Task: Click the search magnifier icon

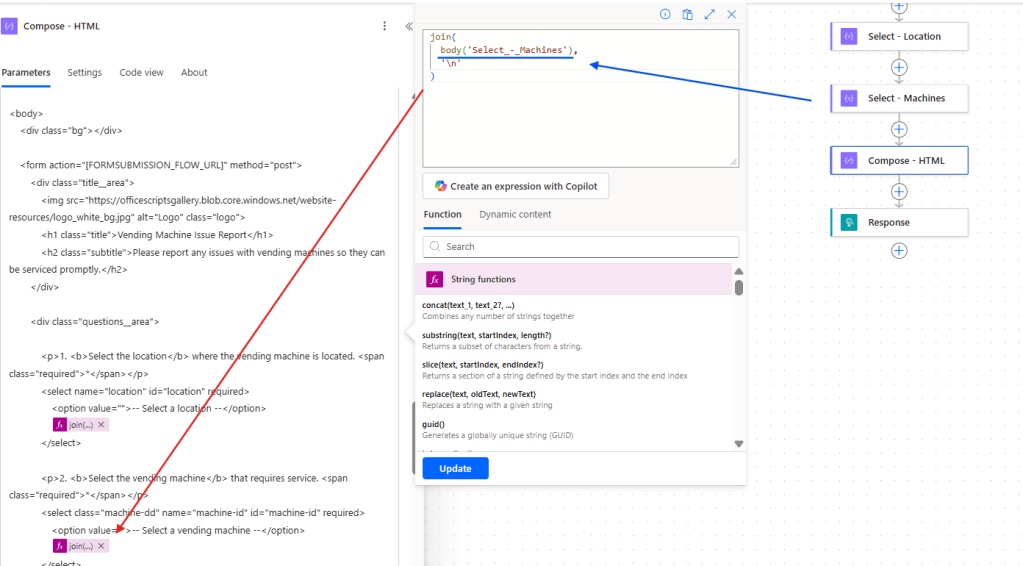Action: [435, 246]
